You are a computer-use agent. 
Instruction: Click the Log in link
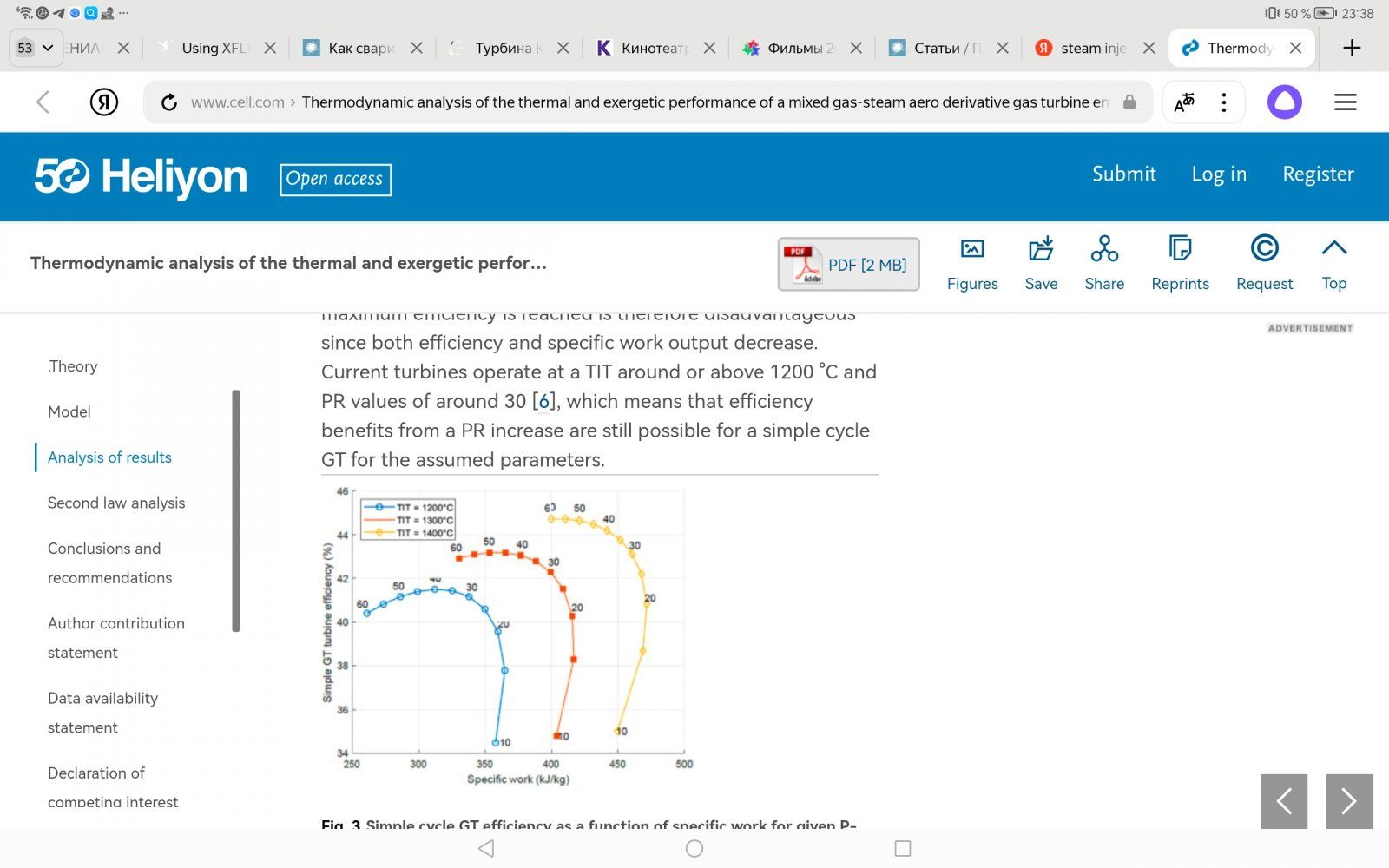pyautogui.click(x=1219, y=174)
